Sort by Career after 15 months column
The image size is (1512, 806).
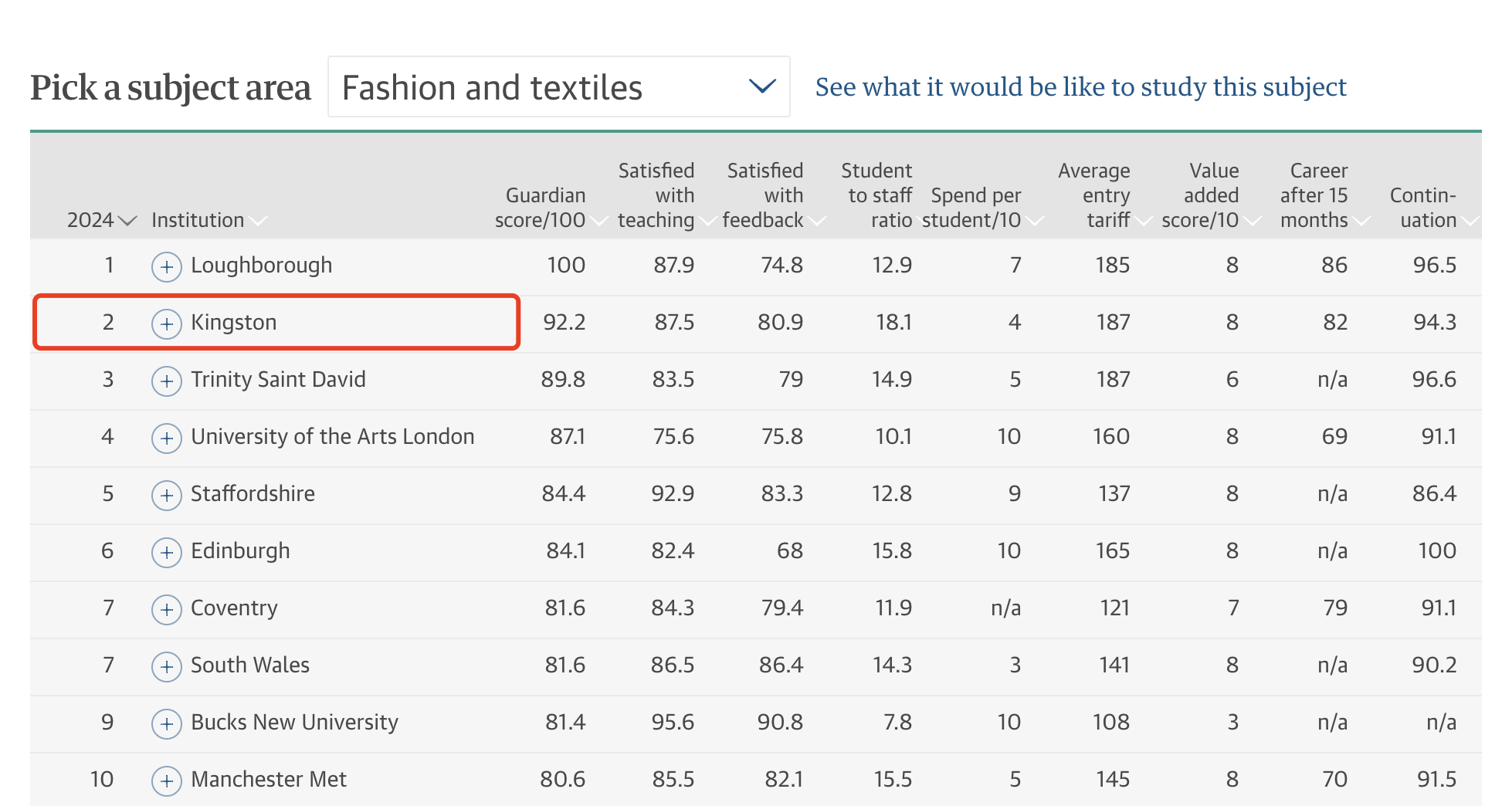(1324, 195)
